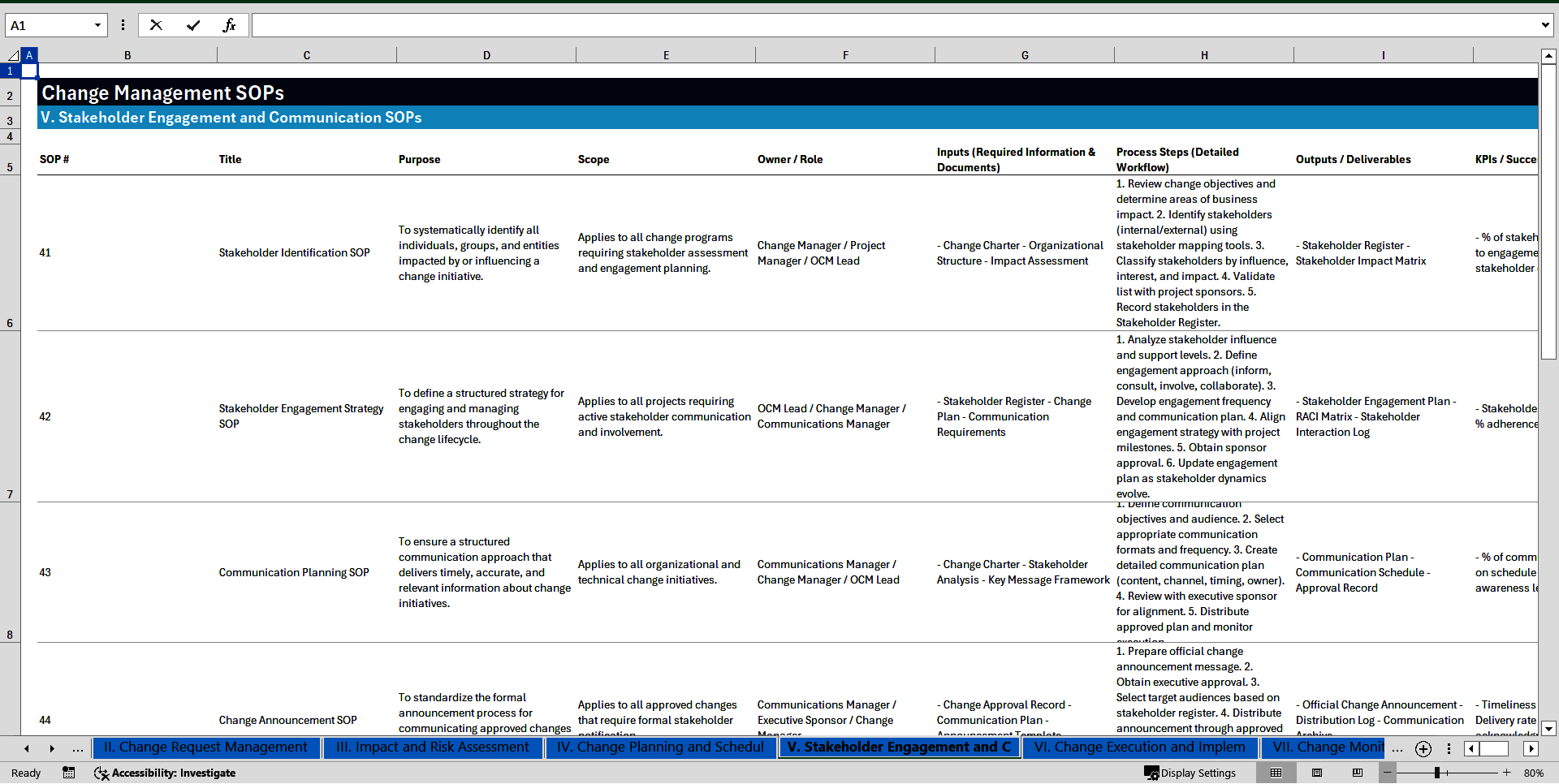
Task: Click the Insert Function fx icon
Action: pos(229,25)
